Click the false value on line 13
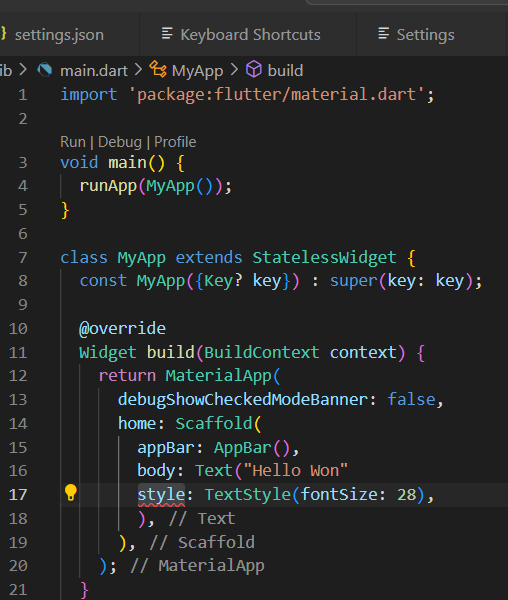 pyautogui.click(x=411, y=399)
